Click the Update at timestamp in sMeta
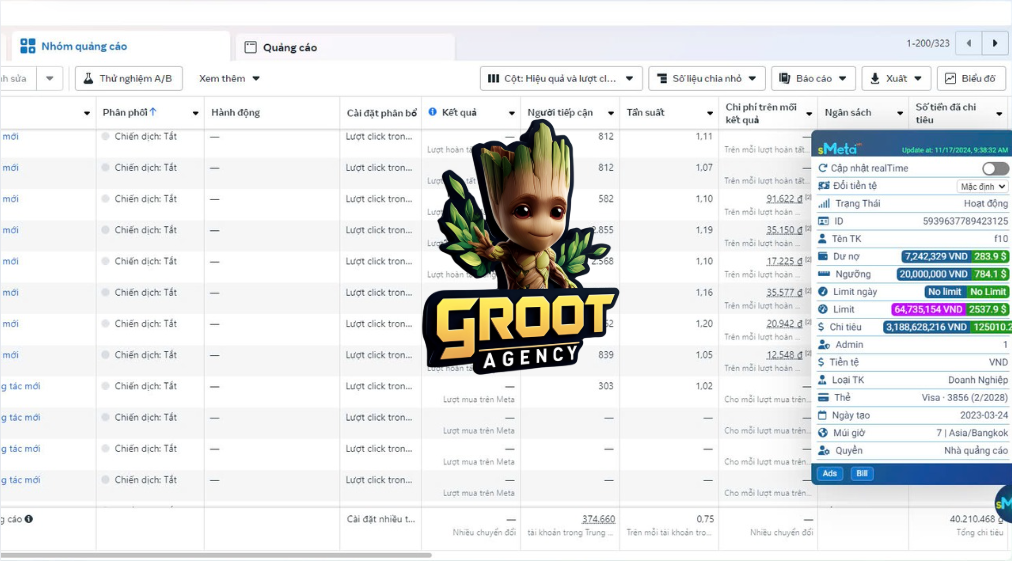 [955, 150]
